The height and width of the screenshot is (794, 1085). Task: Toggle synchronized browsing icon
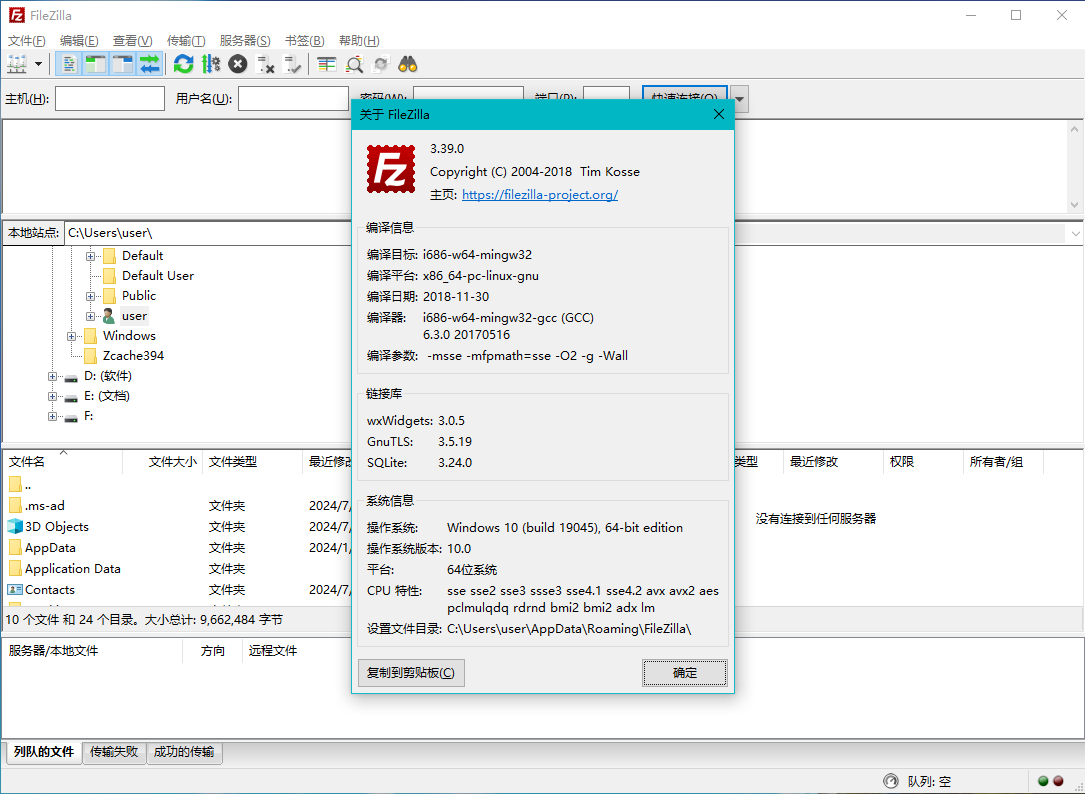coord(381,64)
